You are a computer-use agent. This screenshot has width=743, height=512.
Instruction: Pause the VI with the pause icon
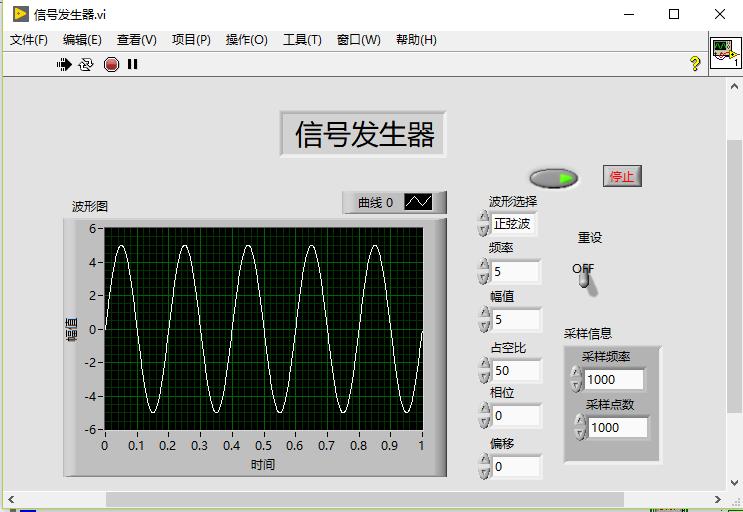133,64
